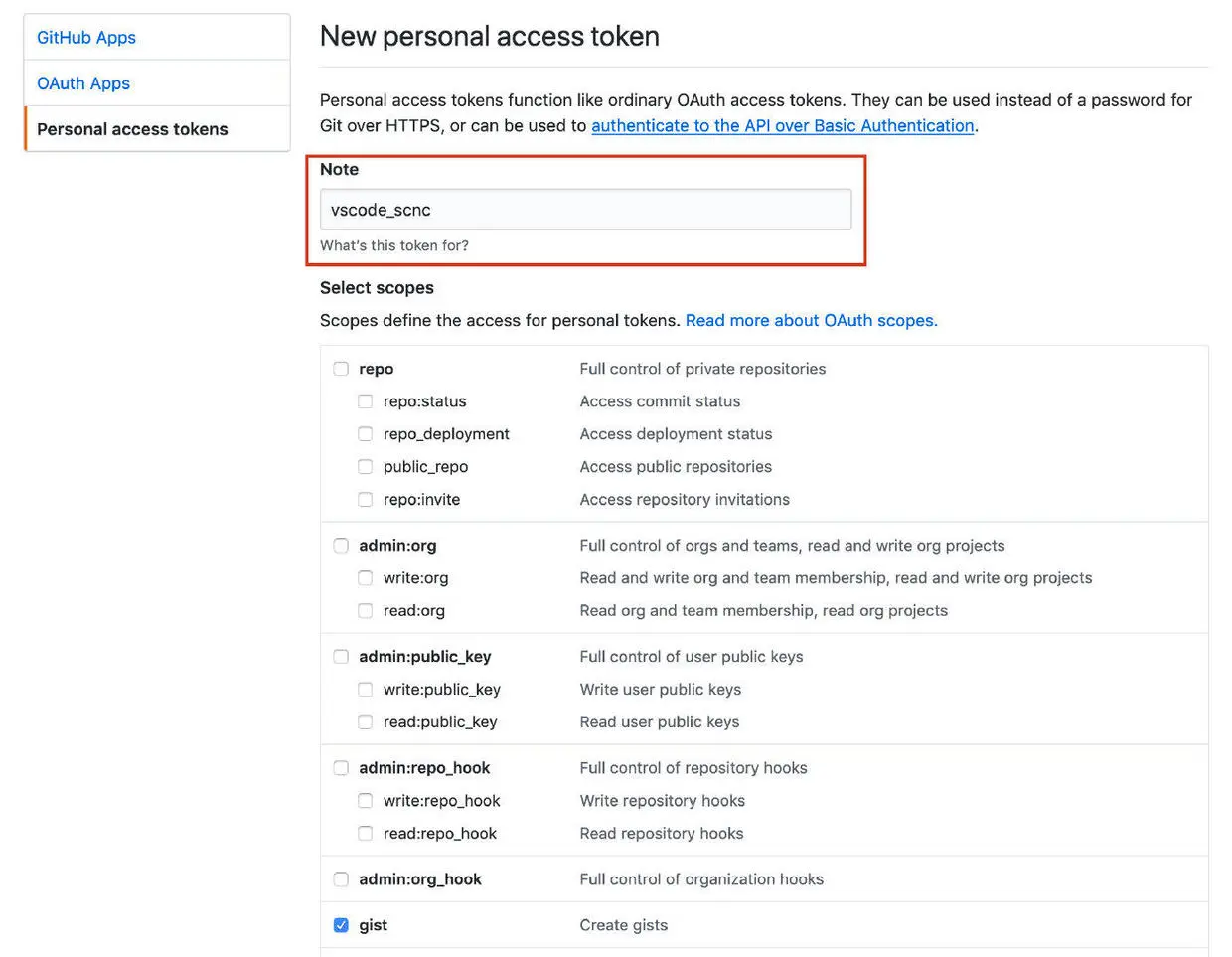The image size is (1232, 957).
Task: Enable the admin:repo_hook scope
Action: coord(341,768)
